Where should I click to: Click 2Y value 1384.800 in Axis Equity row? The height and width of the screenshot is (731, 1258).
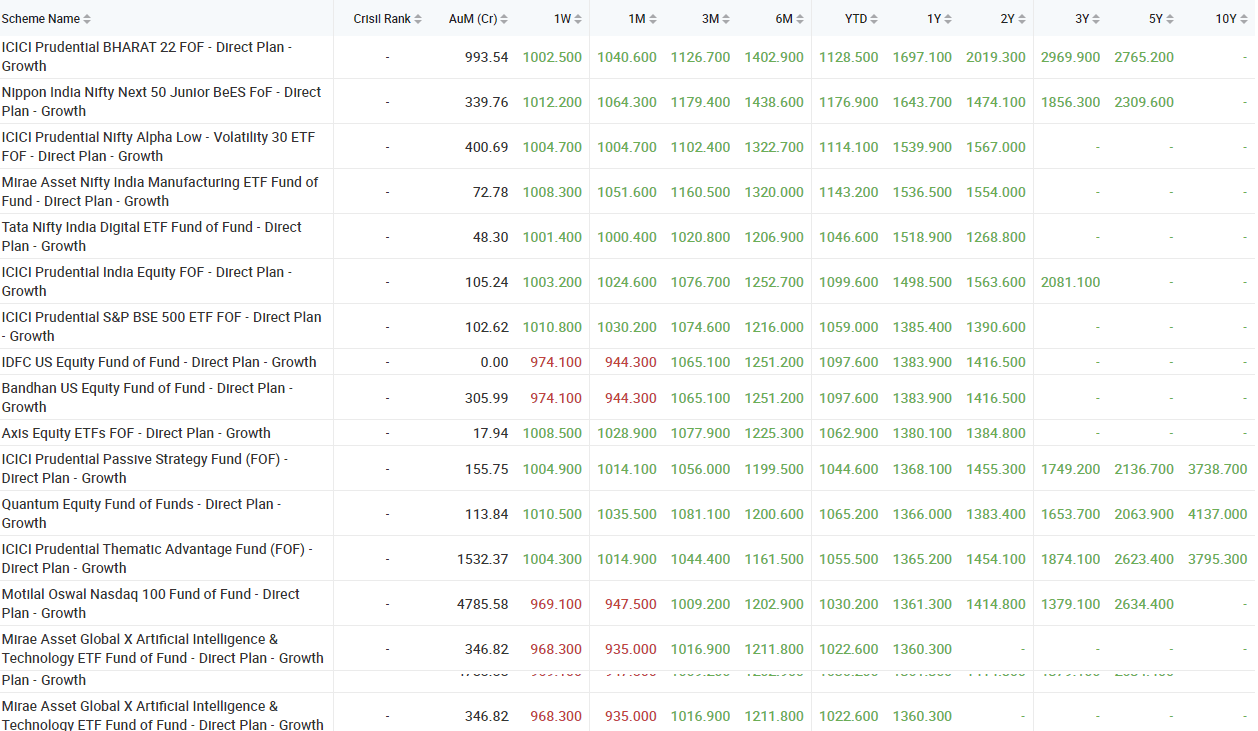(x=996, y=433)
